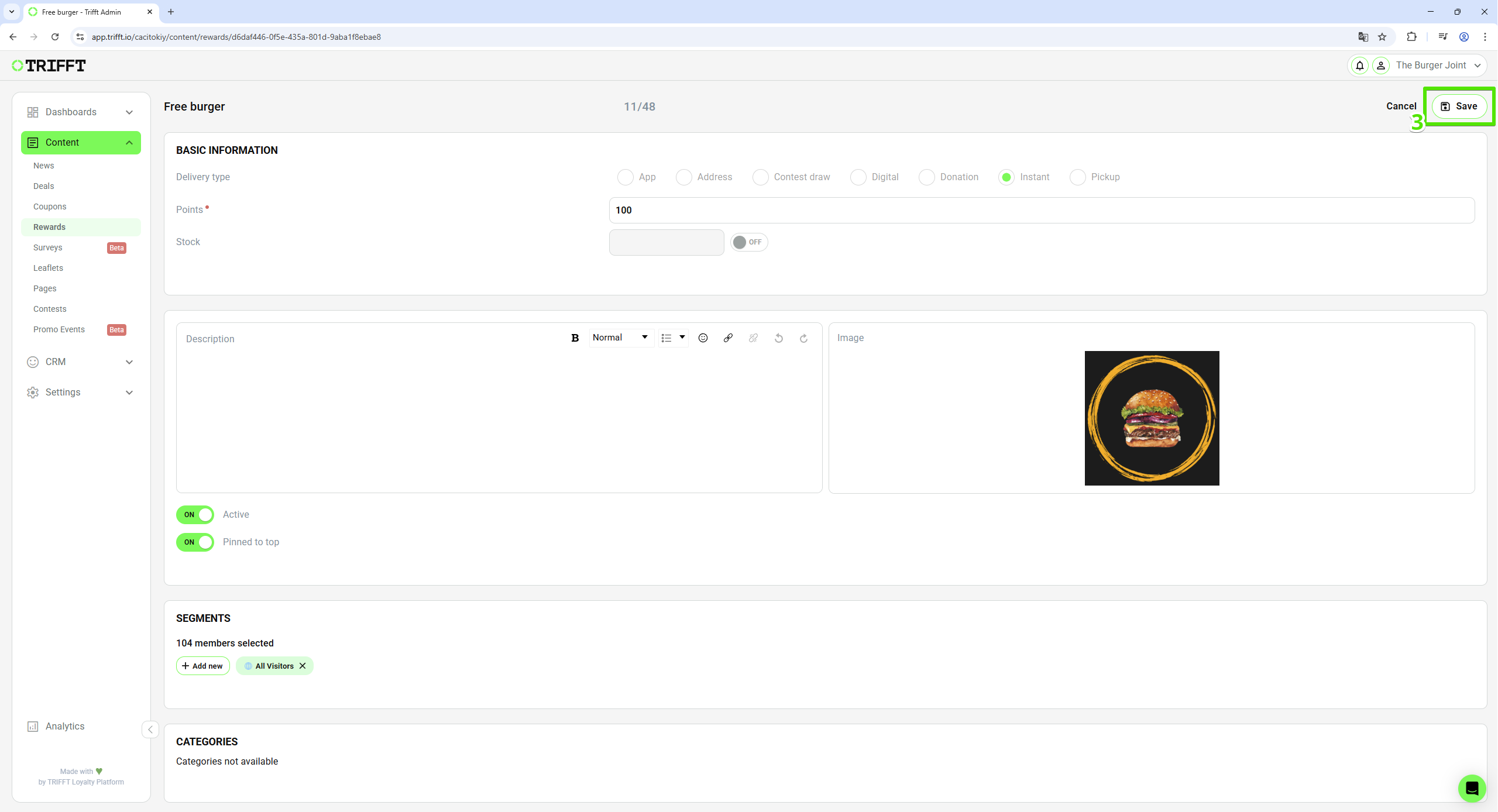1498x812 pixels.
Task: Open the emoji picker in description toolbar
Action: click(x=703, y=338)
